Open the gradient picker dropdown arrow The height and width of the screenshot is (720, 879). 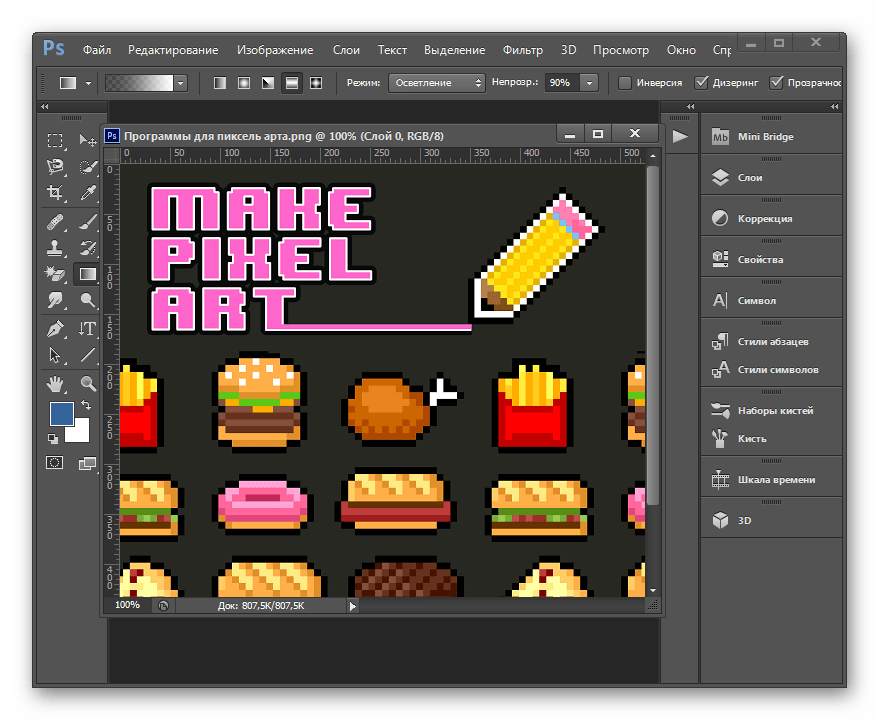coord(180,83)
